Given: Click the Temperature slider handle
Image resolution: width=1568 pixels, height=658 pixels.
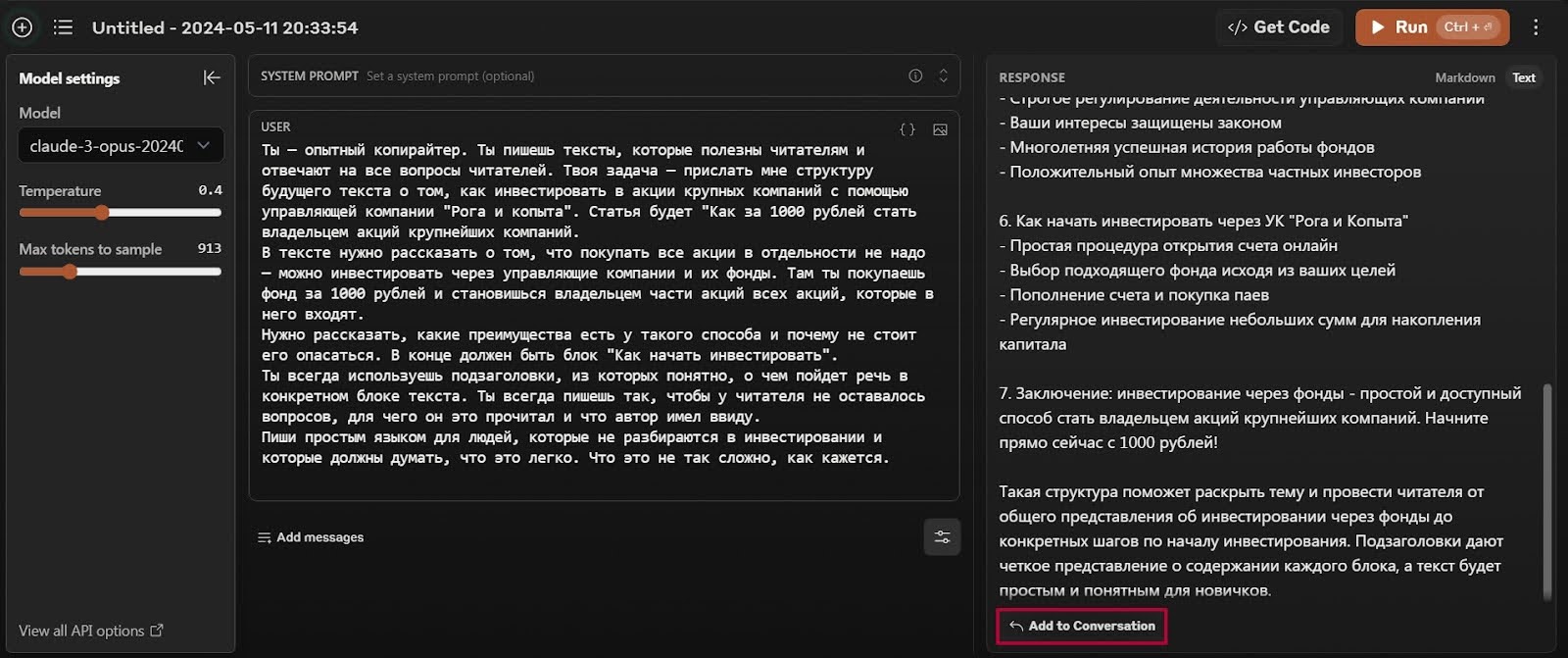Looking at the screenshot, I should click(x=102, y=213).
